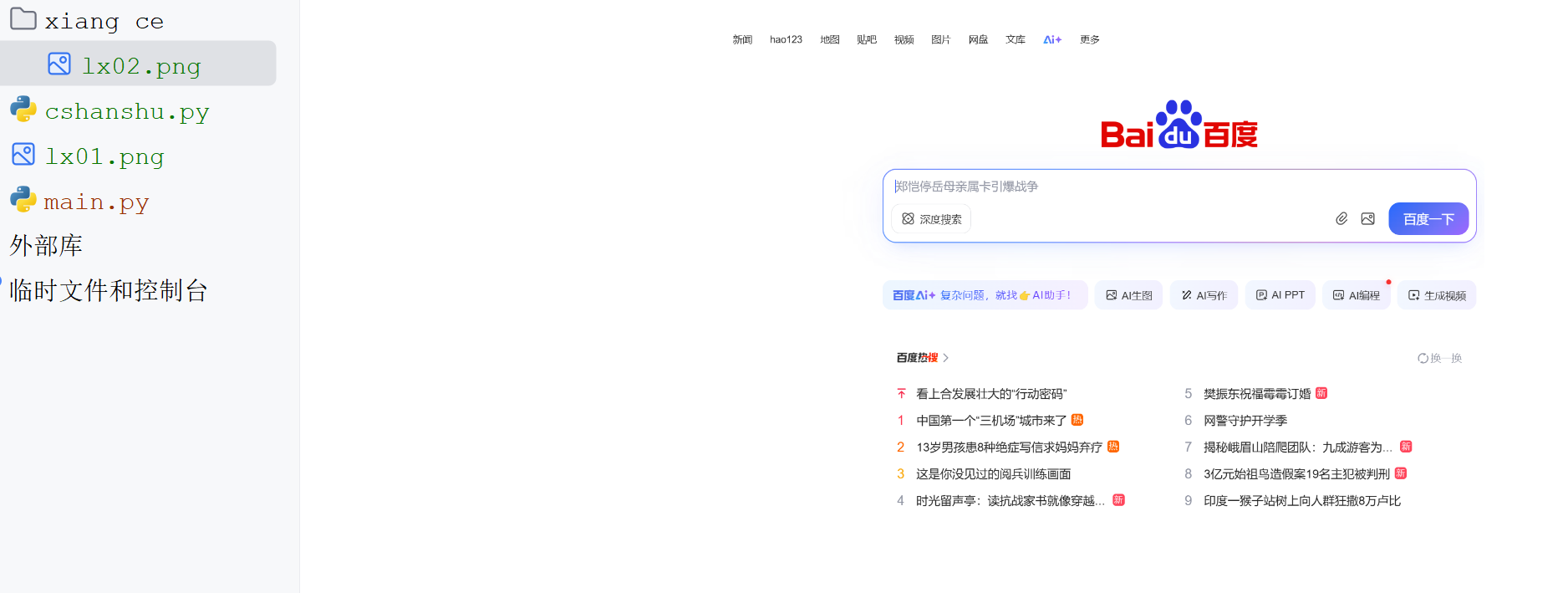Click the Baidu logo
The height and width of the screenshot is (593, 1568).
click(x=1179, y=125)
